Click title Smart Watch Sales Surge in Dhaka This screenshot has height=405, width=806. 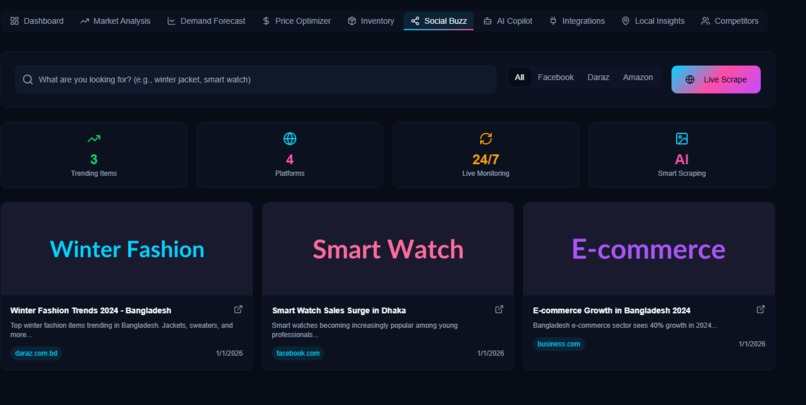pyautogui.click(x=339, y=310)
